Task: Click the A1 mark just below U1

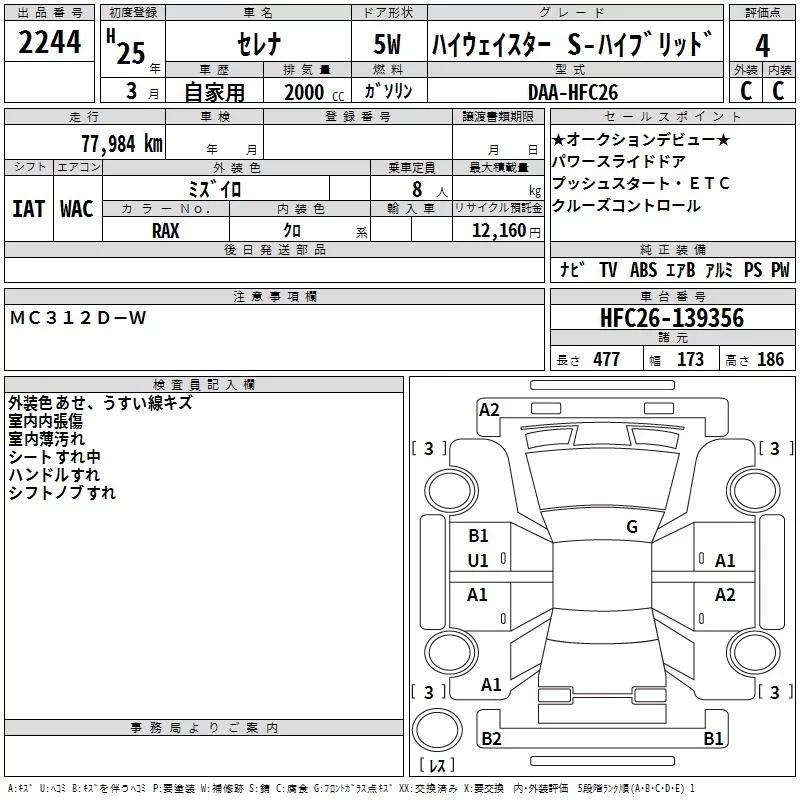Action: pyautogui.click(x=477, y=594)
